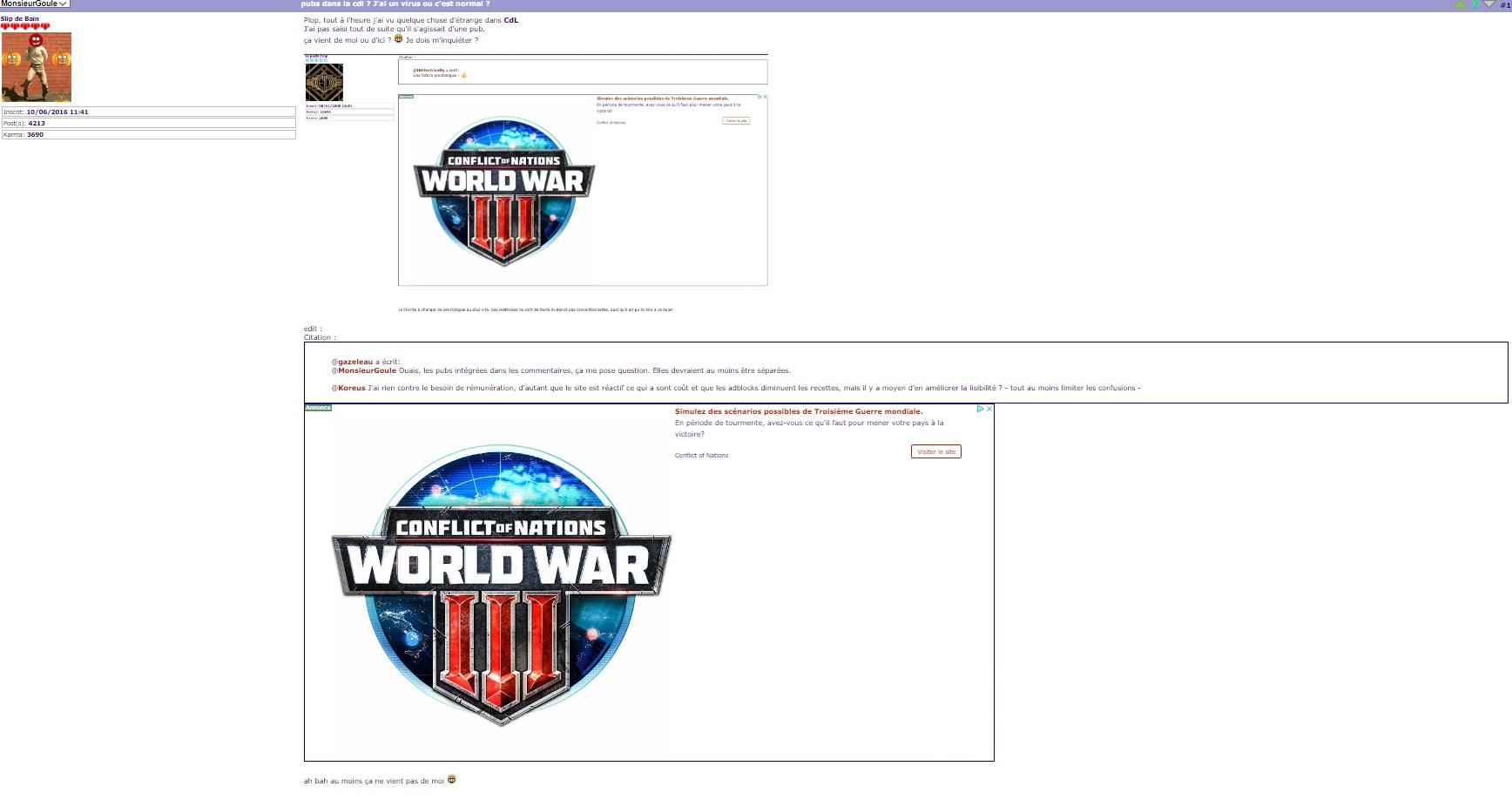The width and height of the screenshot is (1512, 800).
Task: Downvote the post with grey down arrow
Action: [1488, 4]
